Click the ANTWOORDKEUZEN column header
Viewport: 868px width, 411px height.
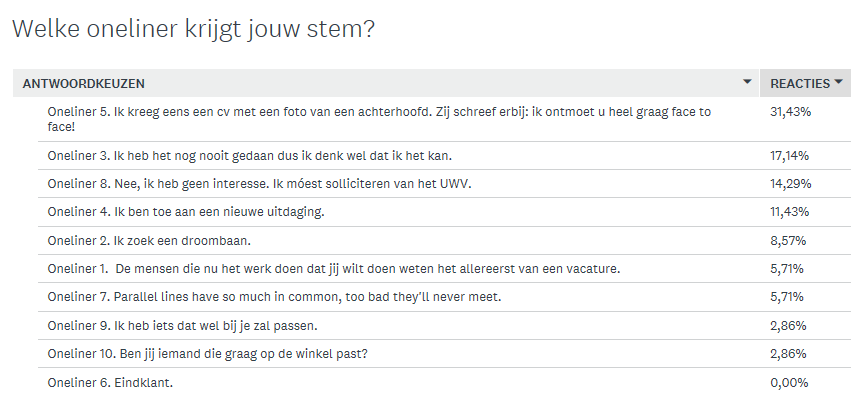(84, 84)
